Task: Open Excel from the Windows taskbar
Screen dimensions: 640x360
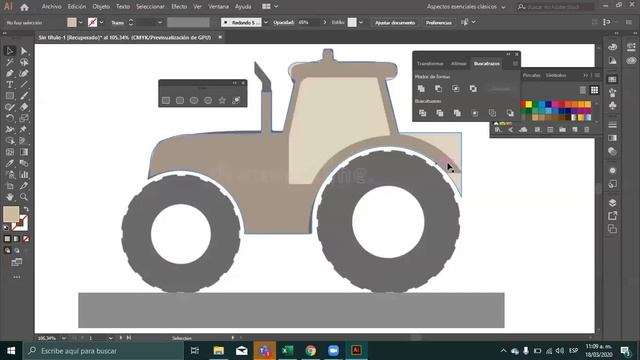Action: click(288, 351)
